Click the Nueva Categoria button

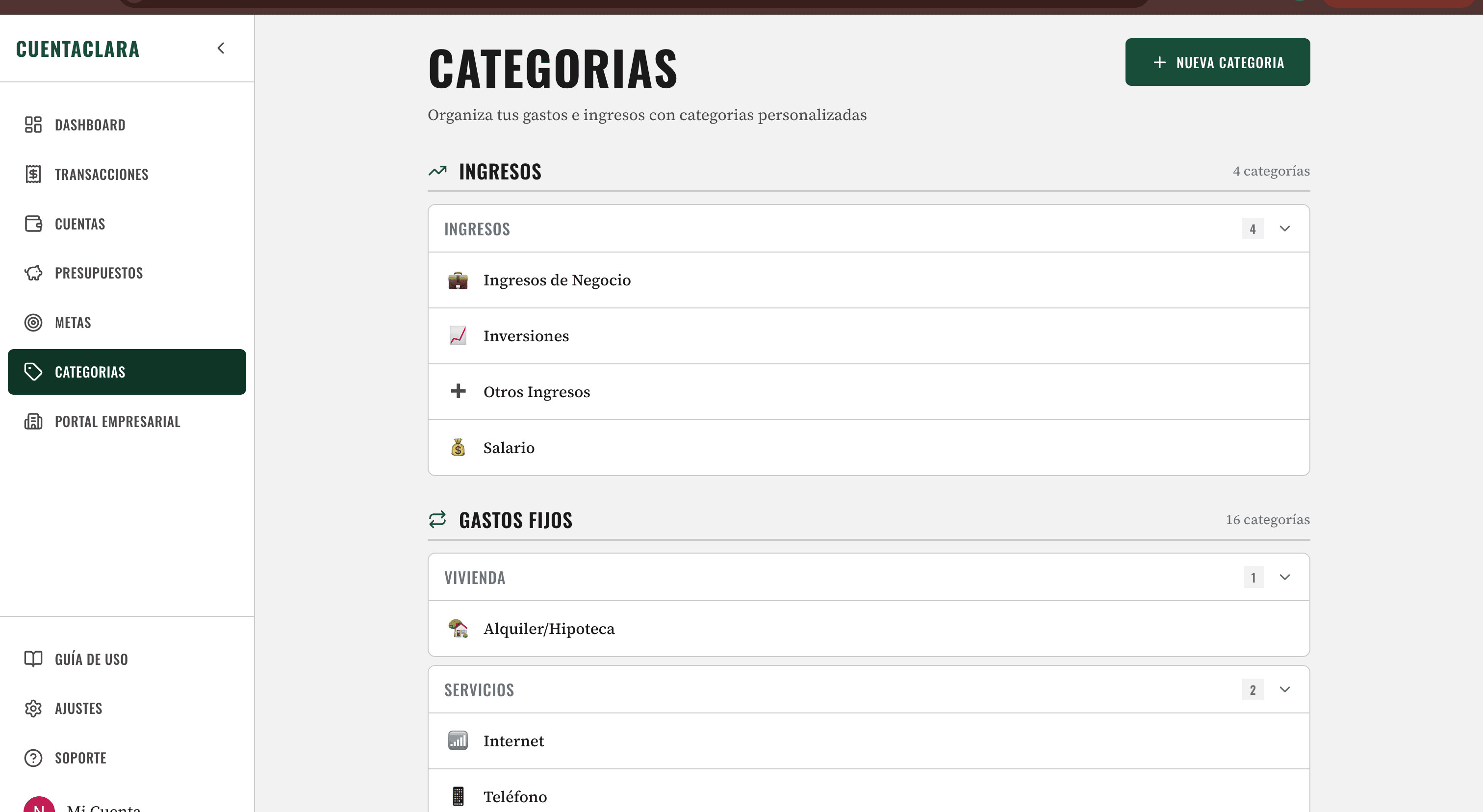pyautogui.click(x=1217, y=62)
